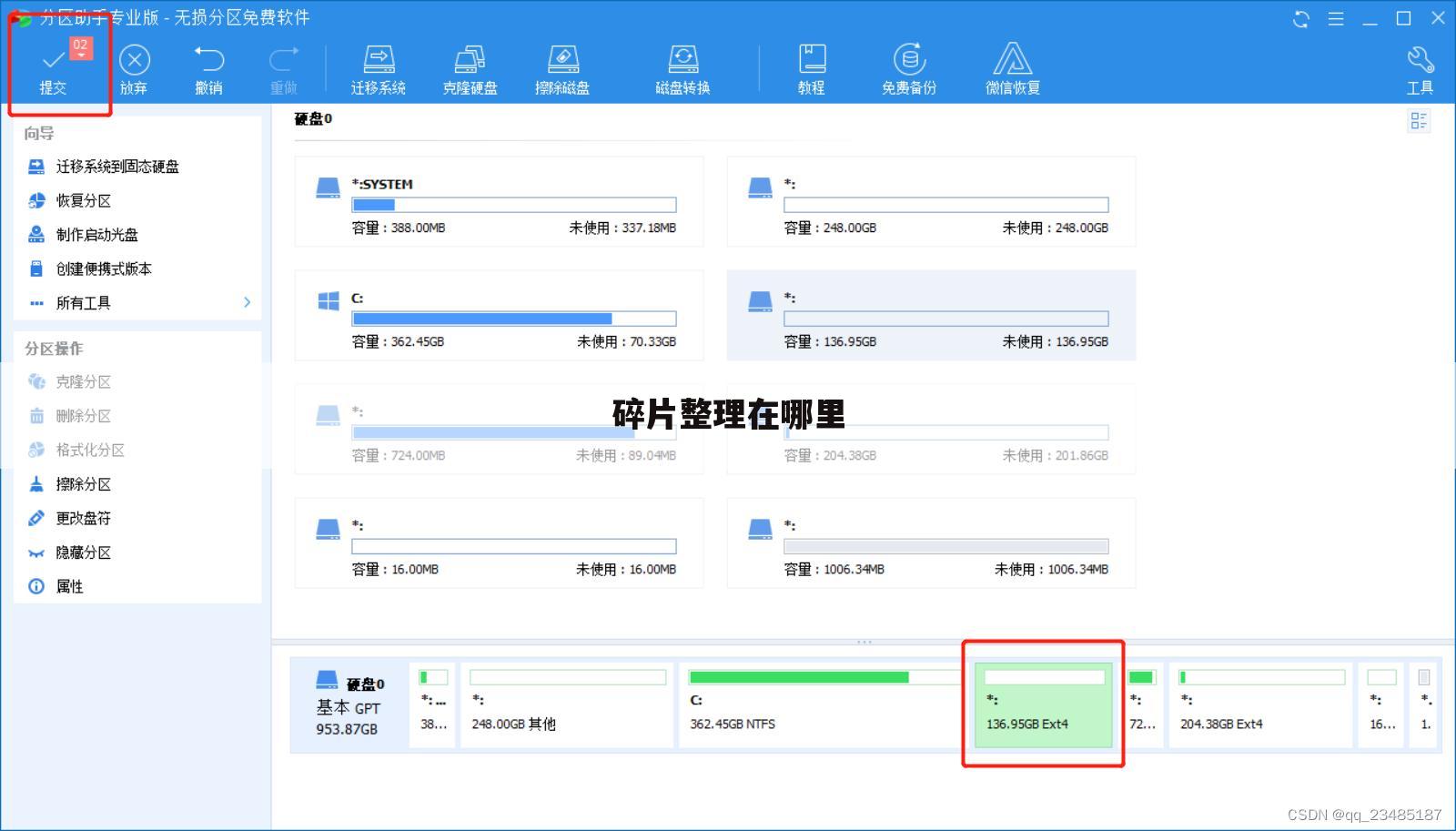
Task: Open the 微信恢复 WeChat recovery tool
Action: pyautogui.click(x=1012, y=60)
